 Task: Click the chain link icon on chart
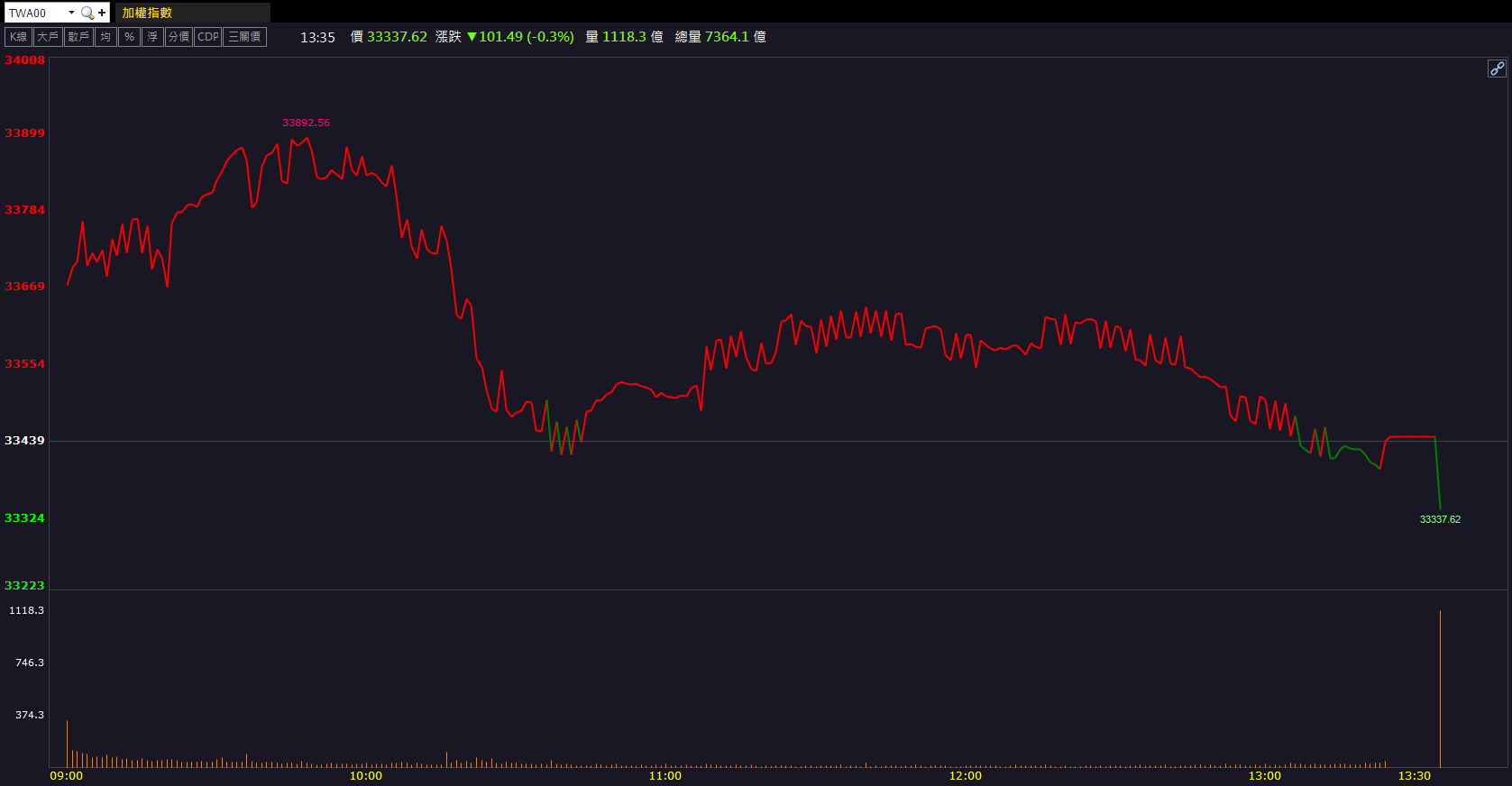pos(1496,69)
